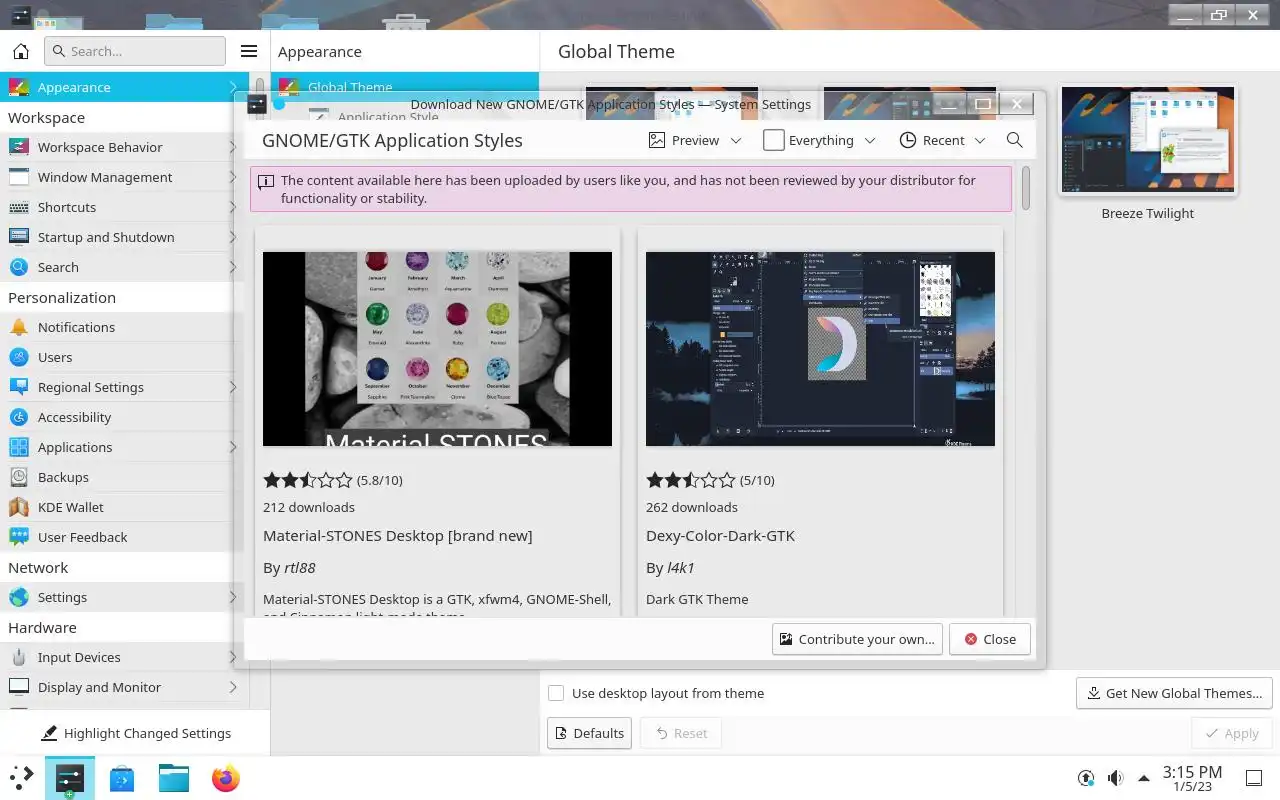Image resolution: width=1280 pixels, height=800 pixels.
Task: Click the Backups icon
Action: click(18, 477)
